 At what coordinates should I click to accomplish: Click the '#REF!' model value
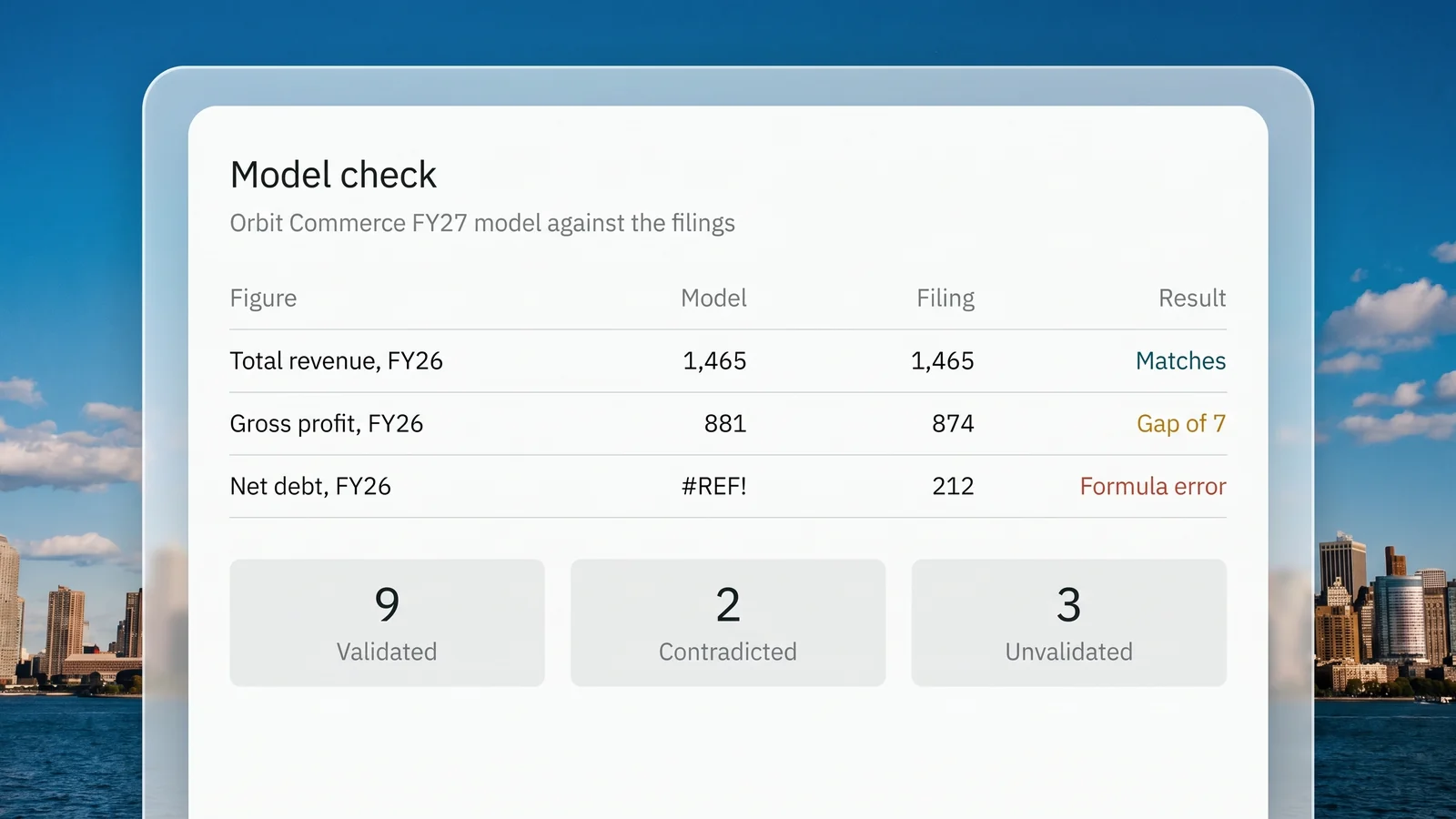click(713, 487)
